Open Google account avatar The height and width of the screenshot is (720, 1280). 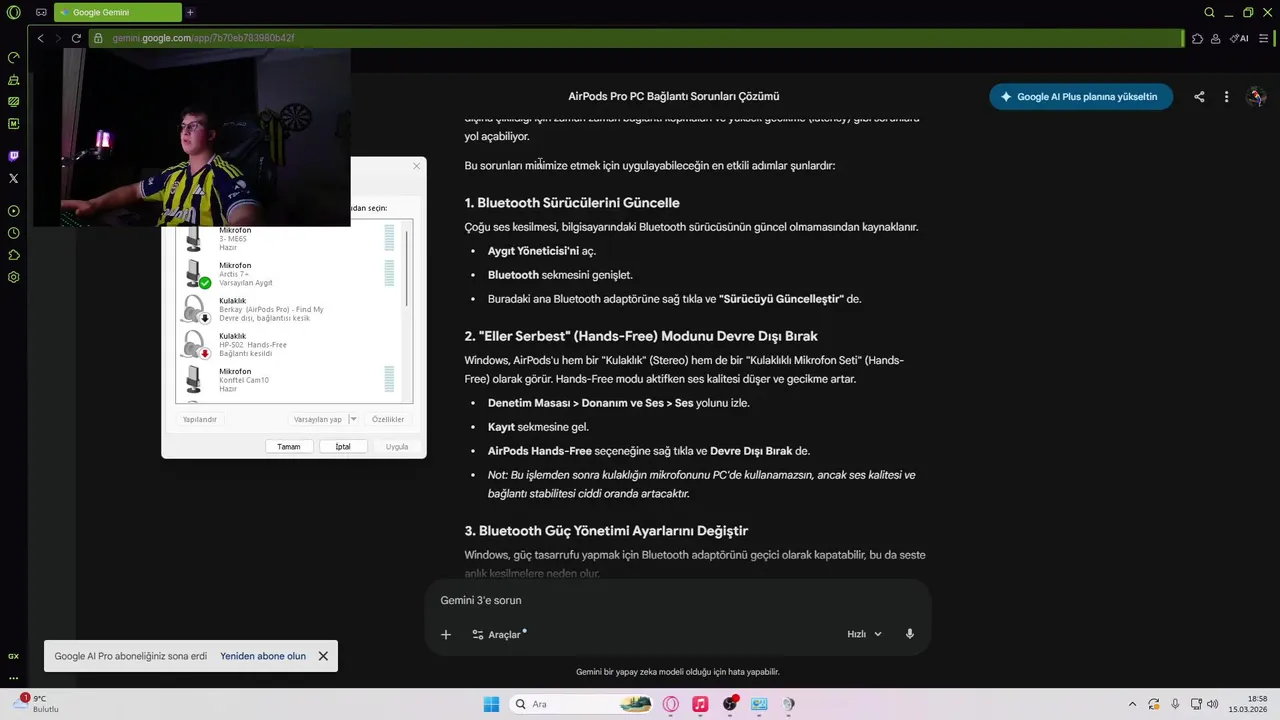tap(1257, 97)
